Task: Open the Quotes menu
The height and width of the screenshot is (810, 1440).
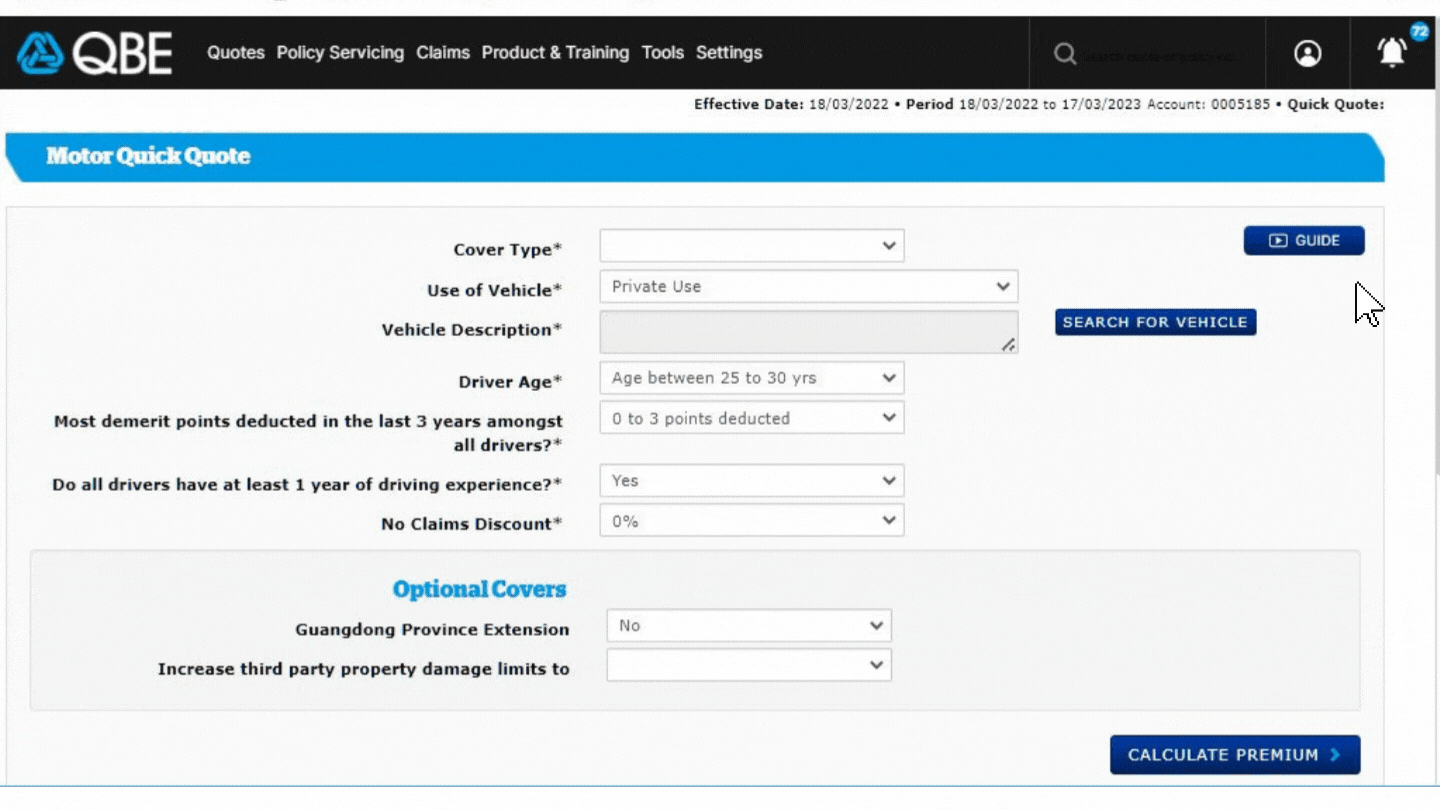Action: click(x=236, y=53)
